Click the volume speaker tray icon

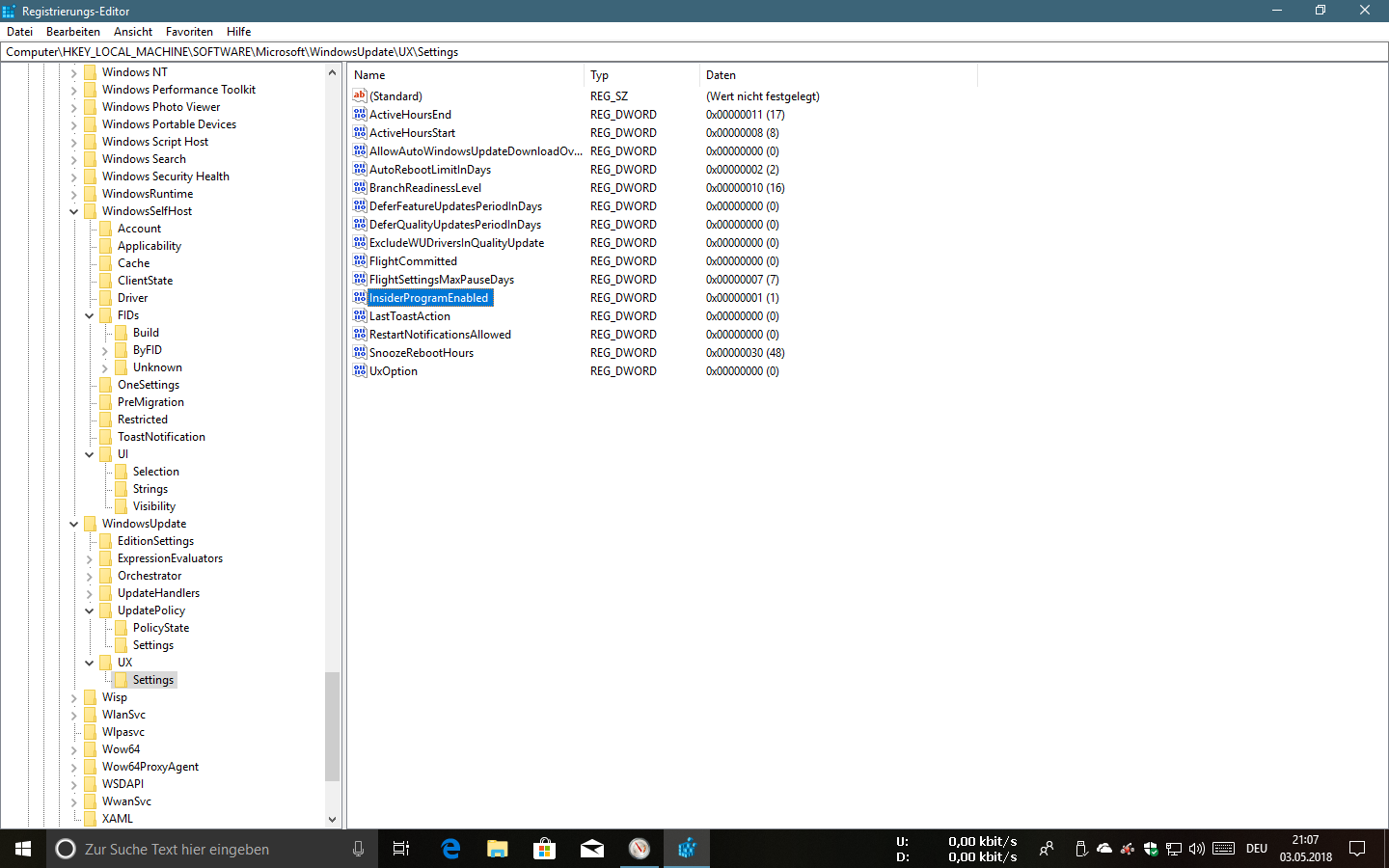1197,849
